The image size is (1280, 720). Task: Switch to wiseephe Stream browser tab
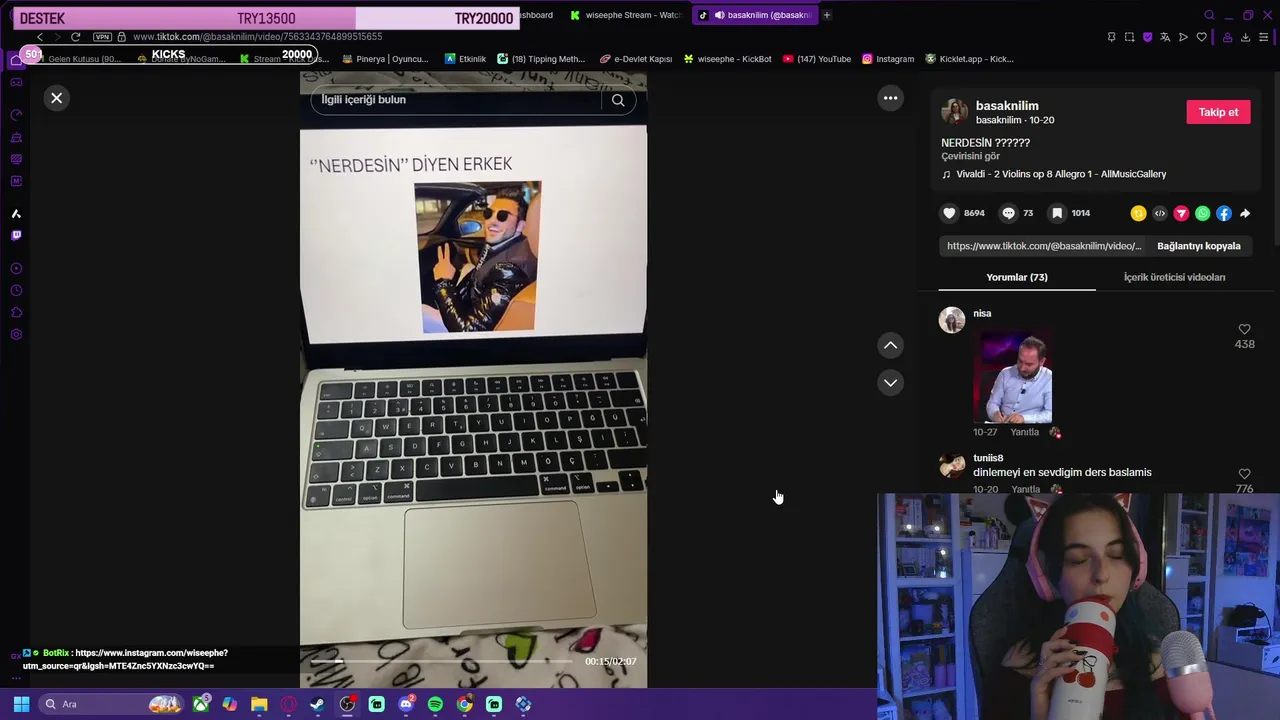625,15
